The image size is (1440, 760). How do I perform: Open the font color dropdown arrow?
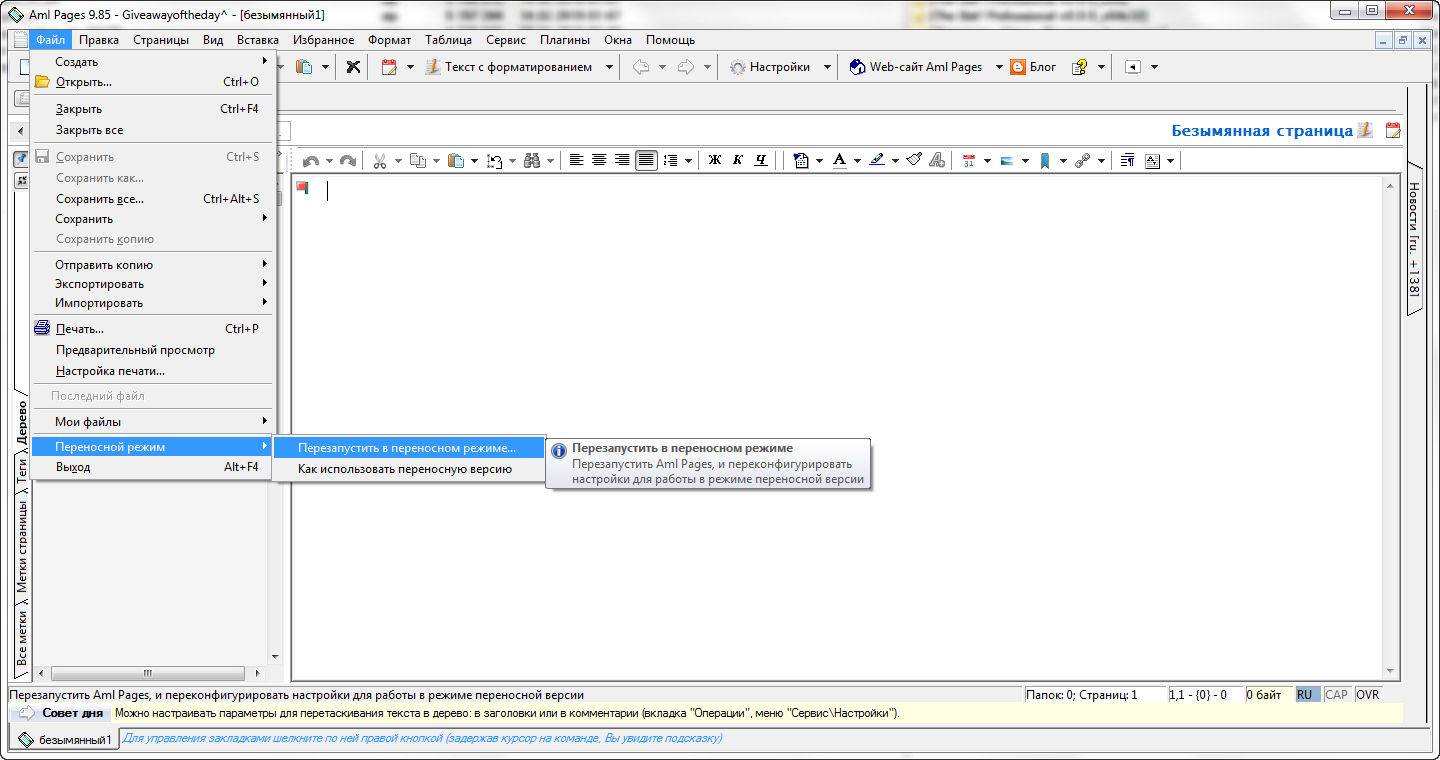[857, 160]
